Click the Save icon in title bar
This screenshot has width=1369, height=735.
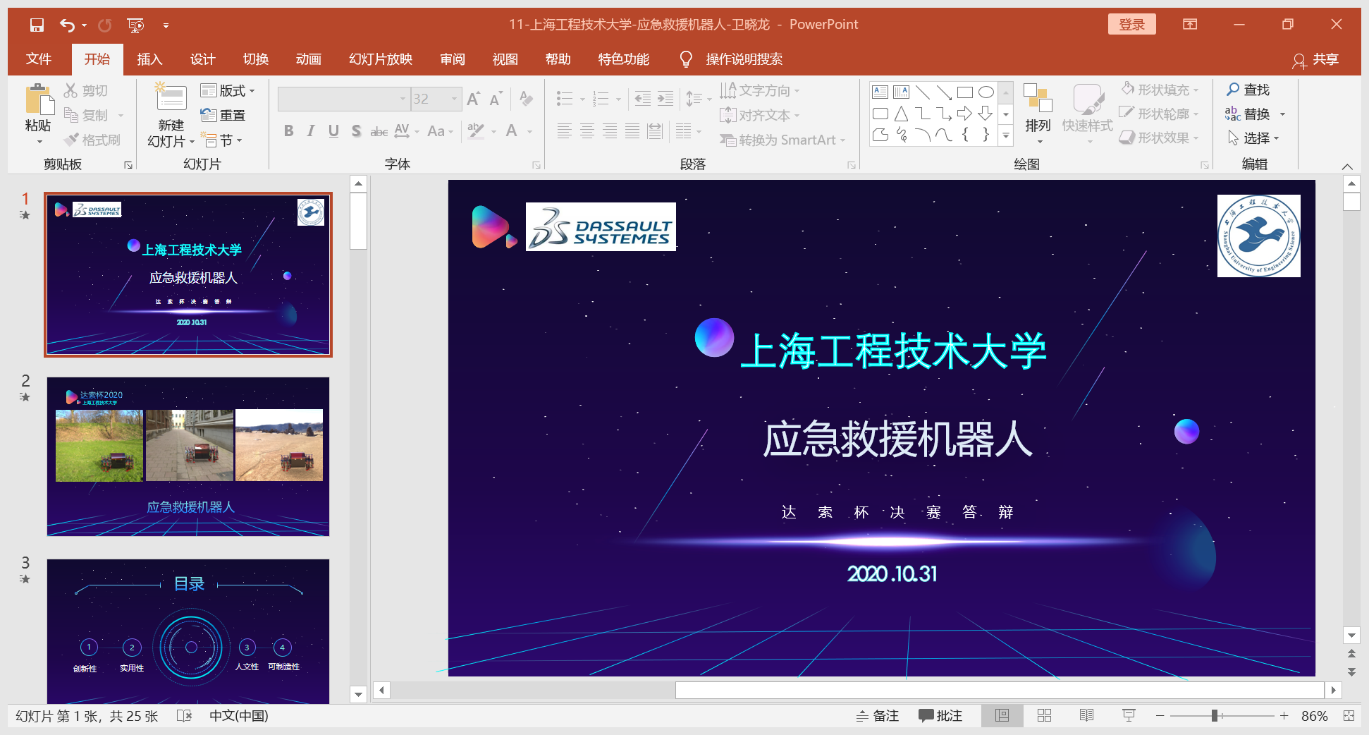click(37, 25)
